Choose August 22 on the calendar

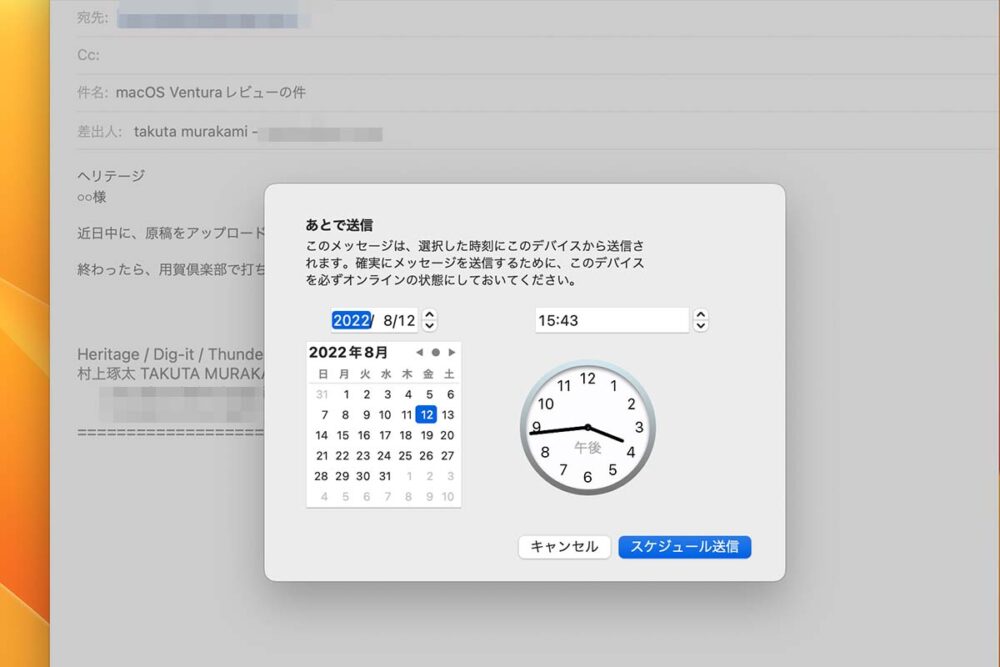coord(344,456)
